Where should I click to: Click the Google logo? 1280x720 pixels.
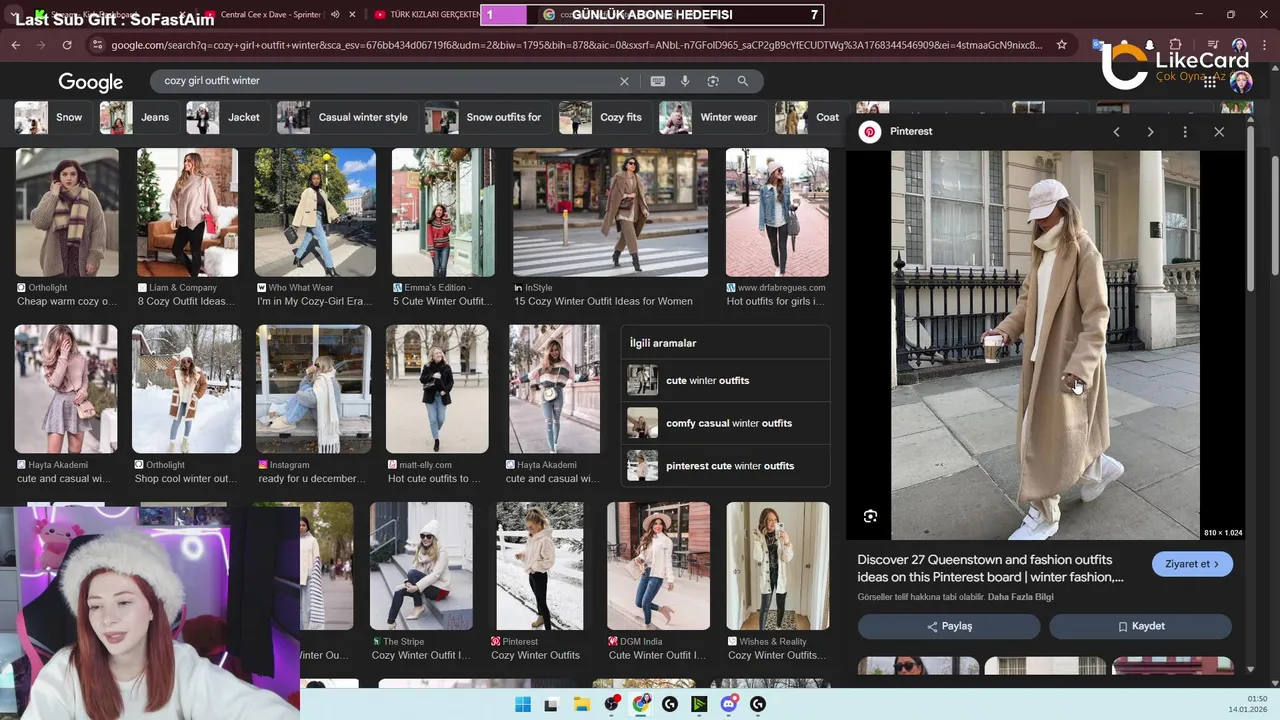click(91, 82)
